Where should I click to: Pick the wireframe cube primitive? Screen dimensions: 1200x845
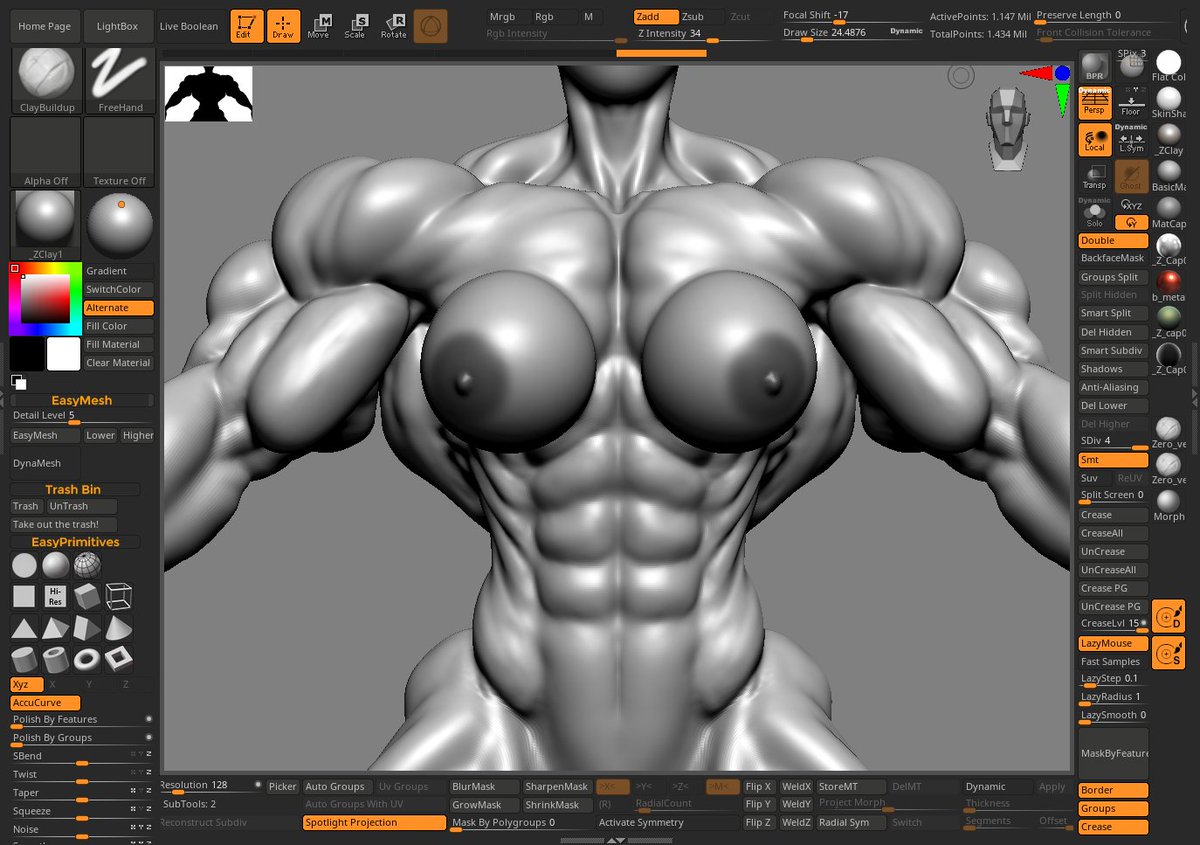tap(118, 597)
